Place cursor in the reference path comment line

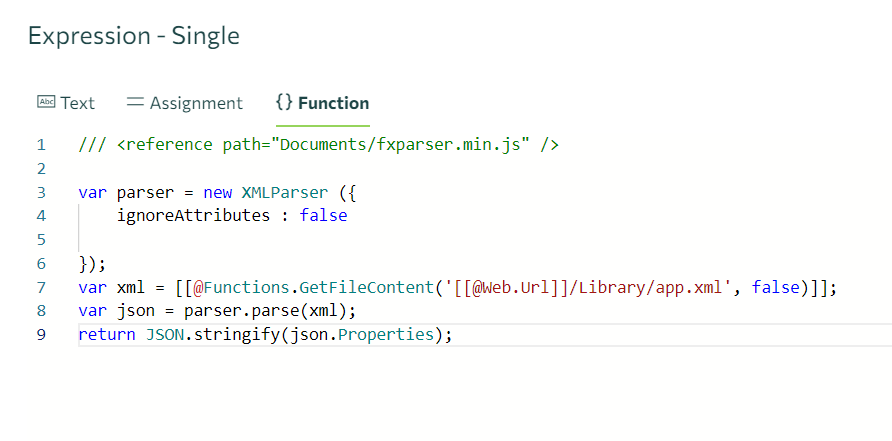click(318, 145)
